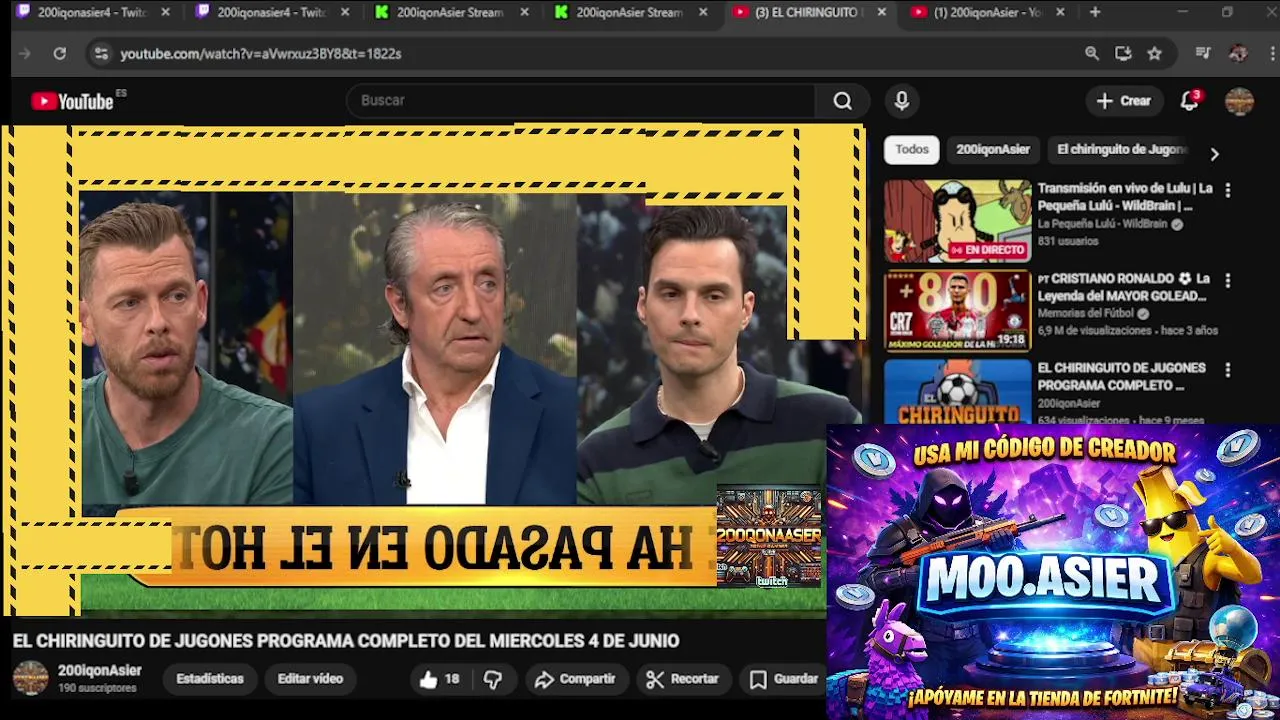Open options for Chiringuito programa completo video
Image resolution: width=1280 pixels, height=720 pixels.
tap(1228, 369)
